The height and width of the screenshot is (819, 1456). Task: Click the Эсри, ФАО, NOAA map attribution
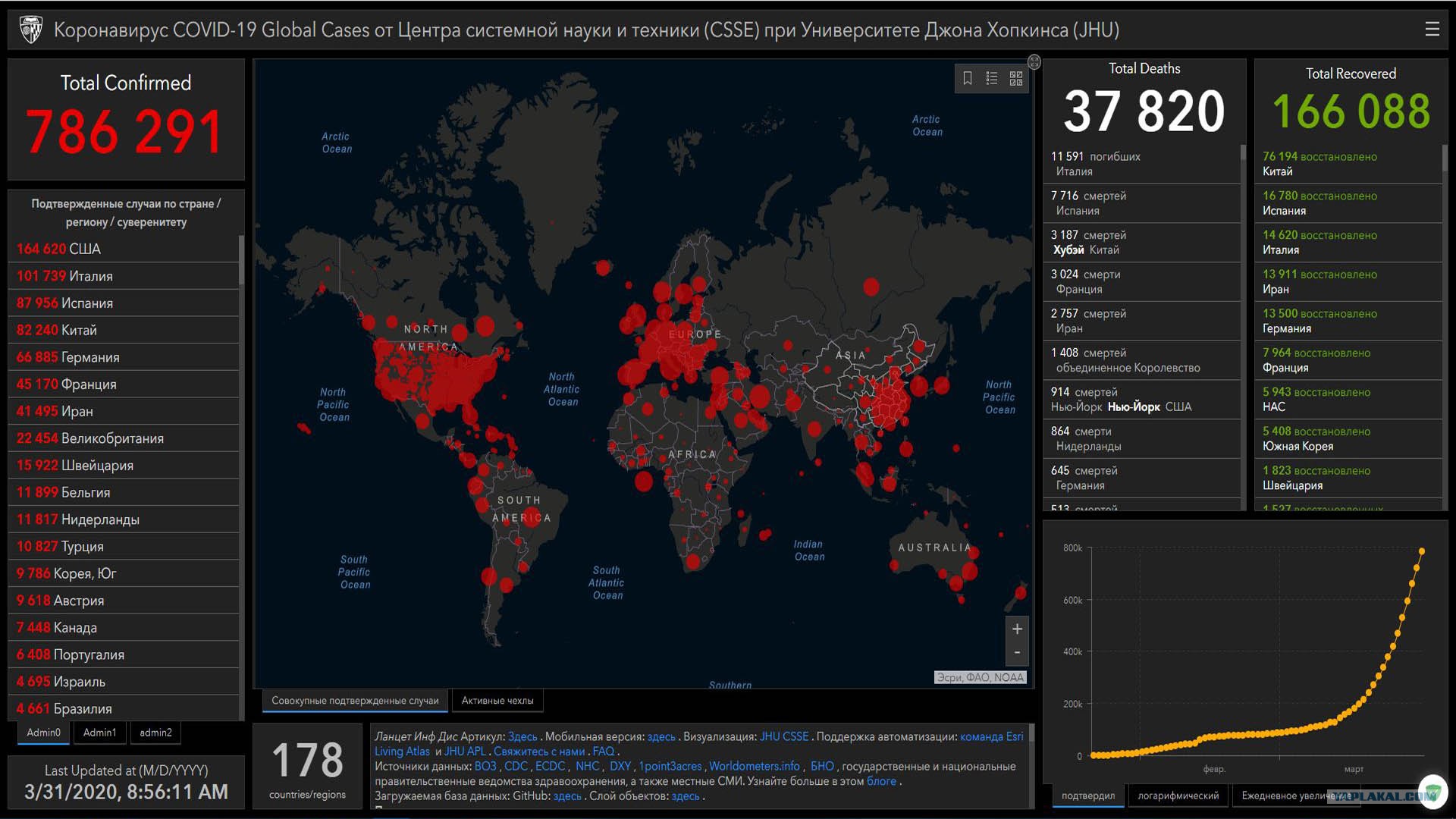click(x=981, y=677)
